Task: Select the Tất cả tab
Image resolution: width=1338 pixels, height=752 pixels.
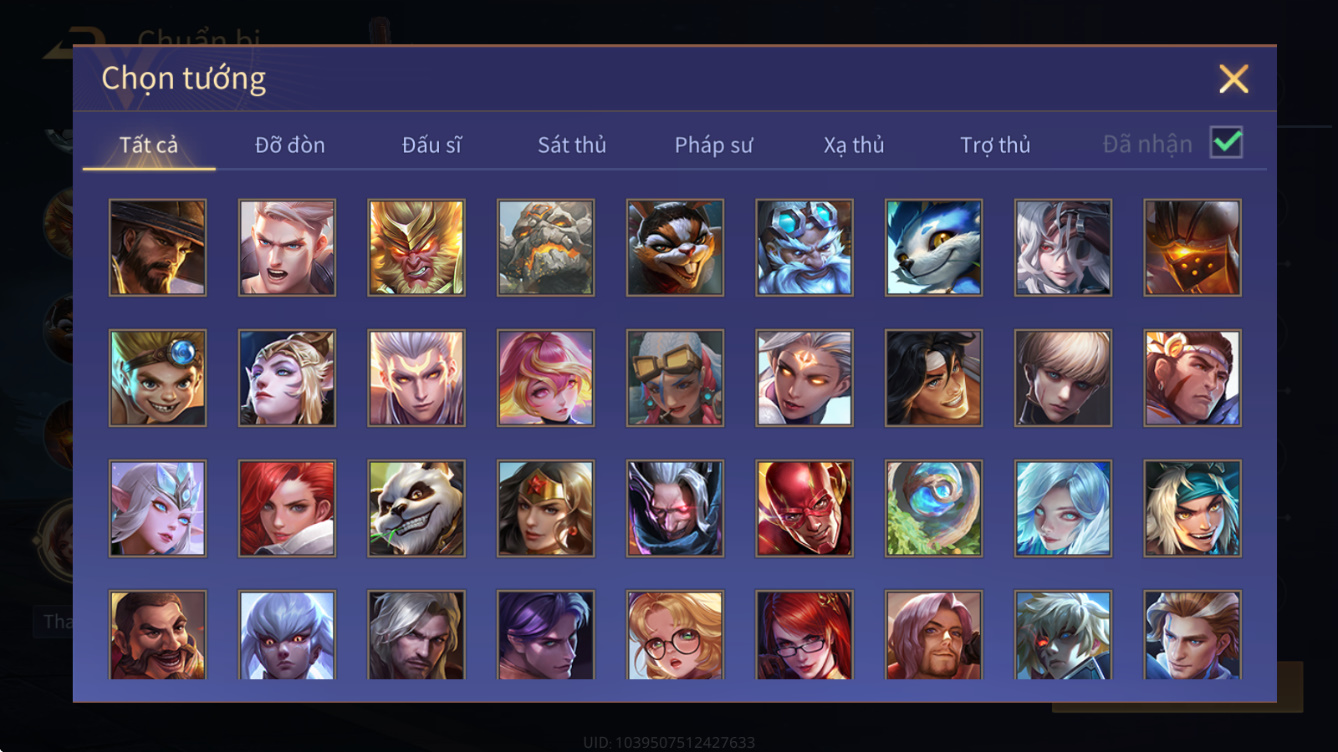Action: click(x=149, y=145)
